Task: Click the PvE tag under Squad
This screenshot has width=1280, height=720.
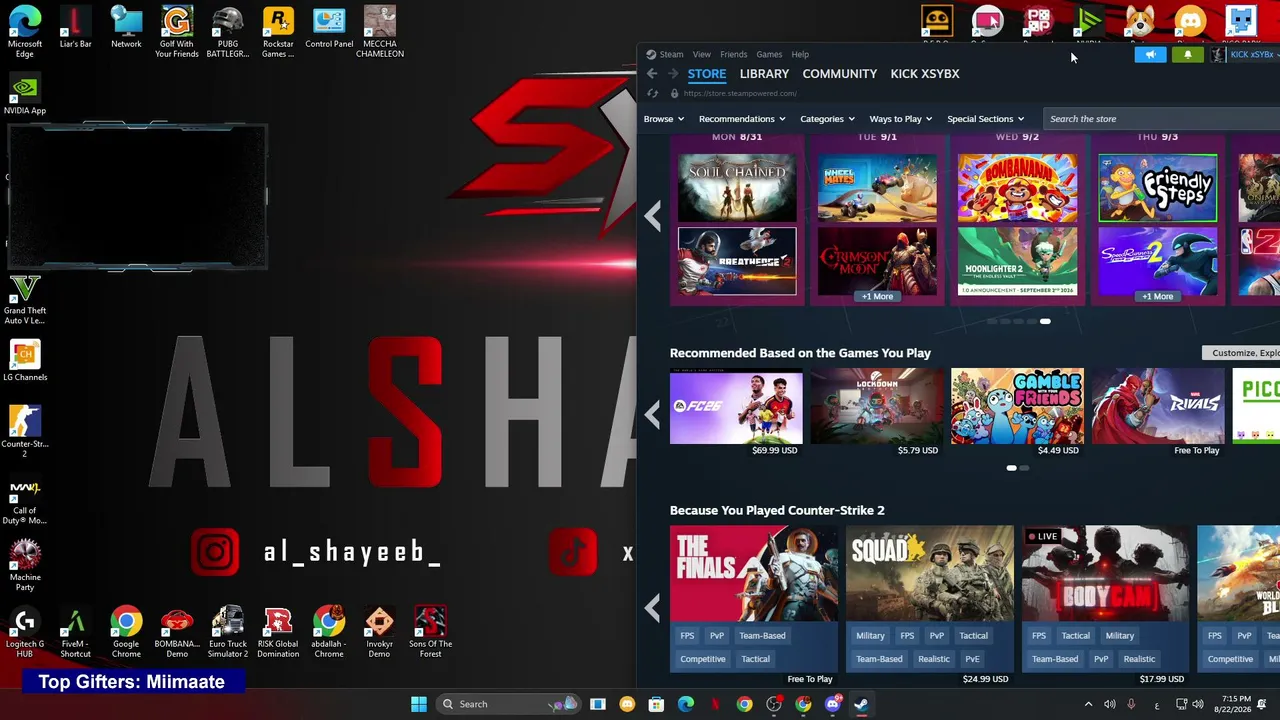Action: coord(972,659)
